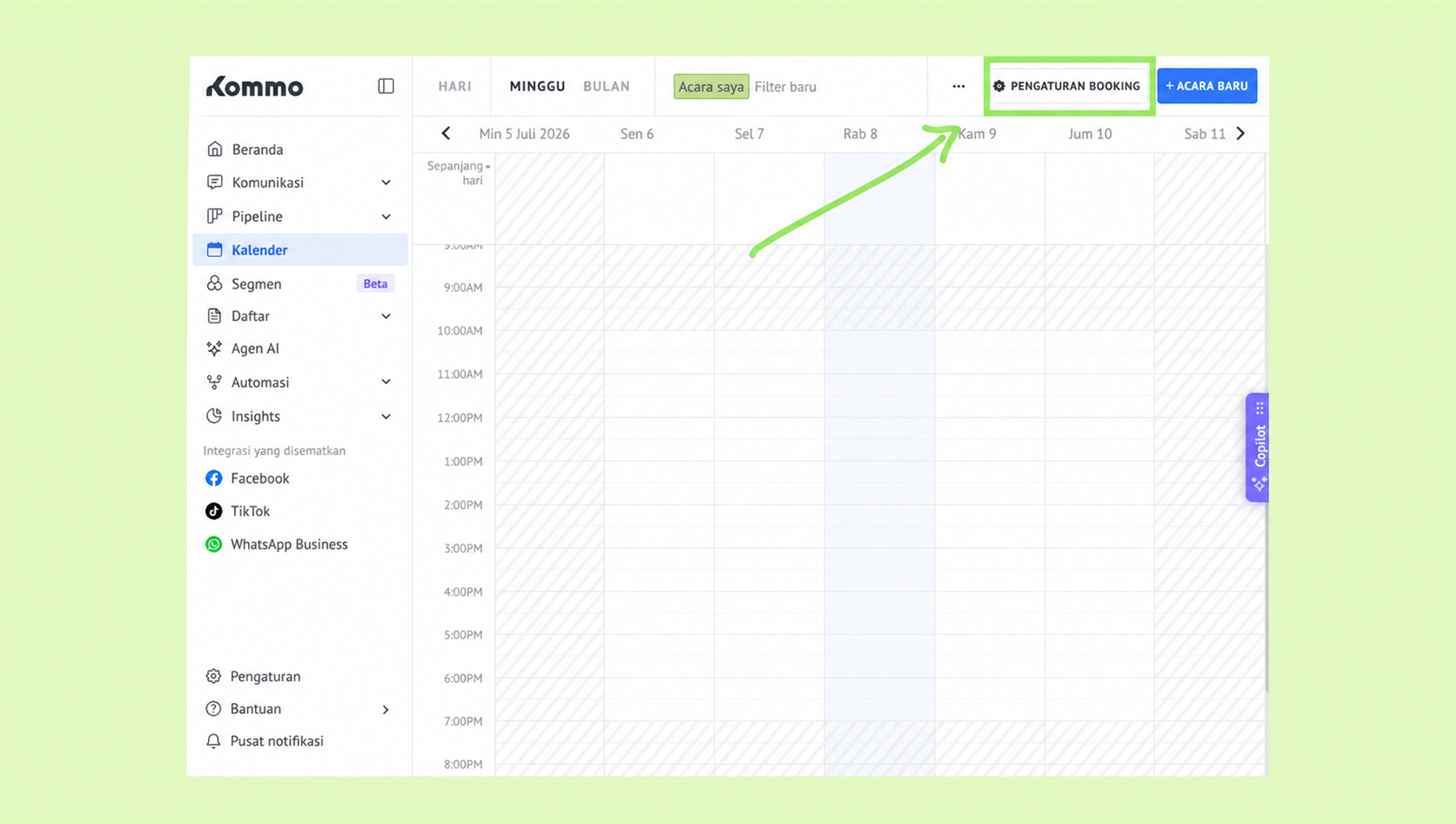
Task: Open the Facebook pinned integration
Action: 300,478
